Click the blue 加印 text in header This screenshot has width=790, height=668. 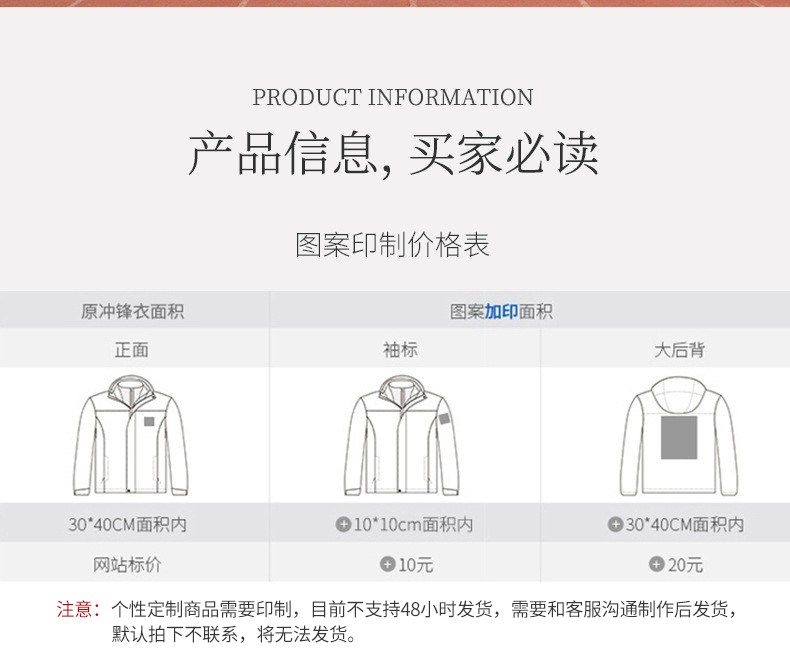coord(501,311)
